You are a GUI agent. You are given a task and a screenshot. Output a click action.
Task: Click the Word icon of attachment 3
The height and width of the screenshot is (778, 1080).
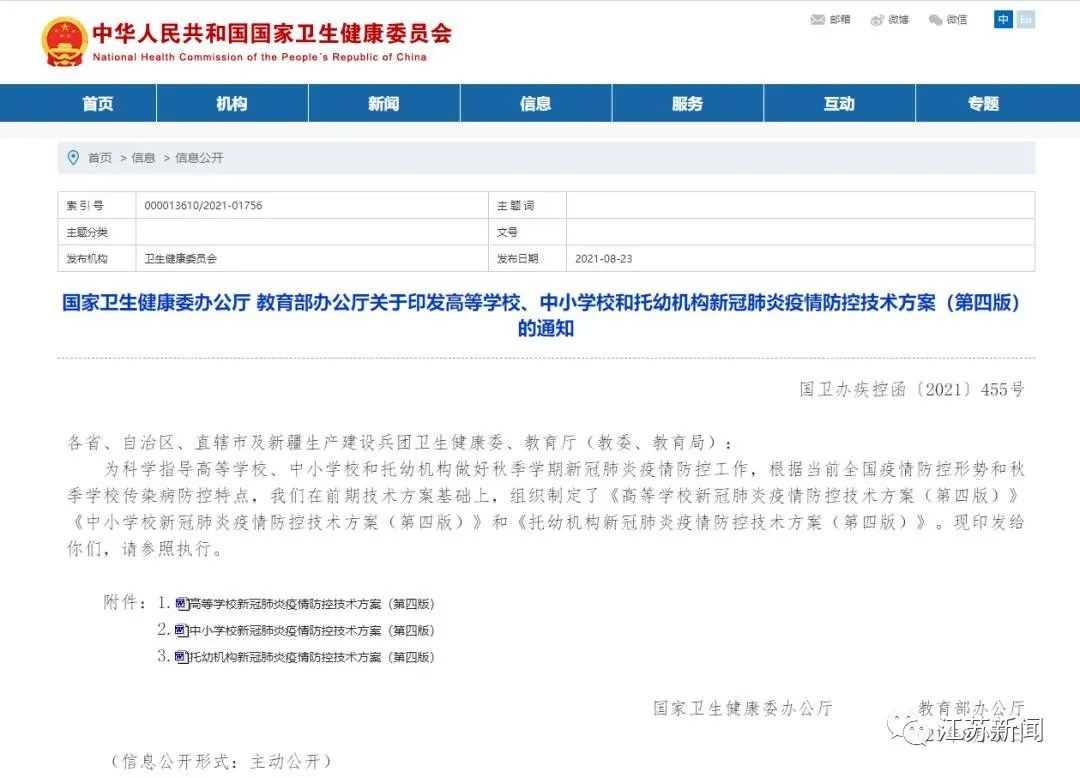182,657
